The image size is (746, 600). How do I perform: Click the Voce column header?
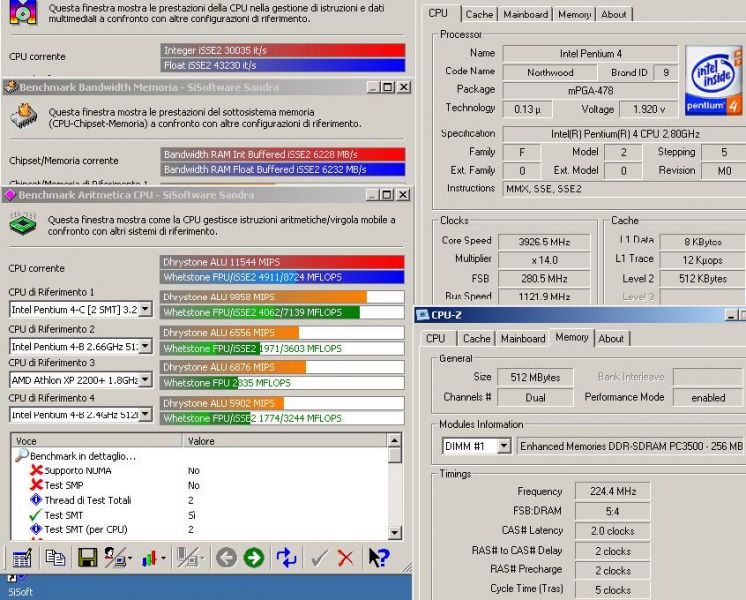pos(97,441)
